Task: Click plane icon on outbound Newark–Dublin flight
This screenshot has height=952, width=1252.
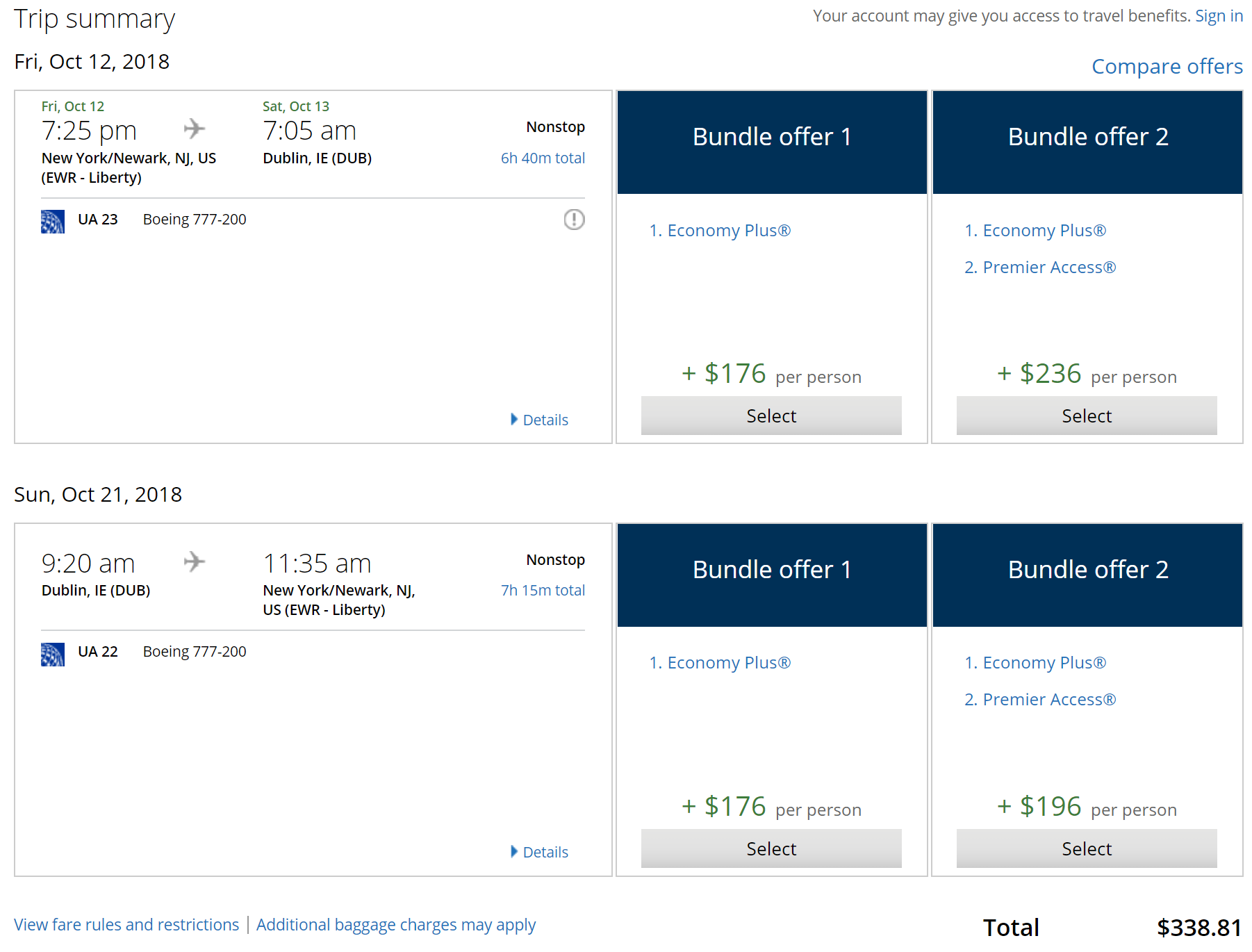Action: tap(195, 129)
